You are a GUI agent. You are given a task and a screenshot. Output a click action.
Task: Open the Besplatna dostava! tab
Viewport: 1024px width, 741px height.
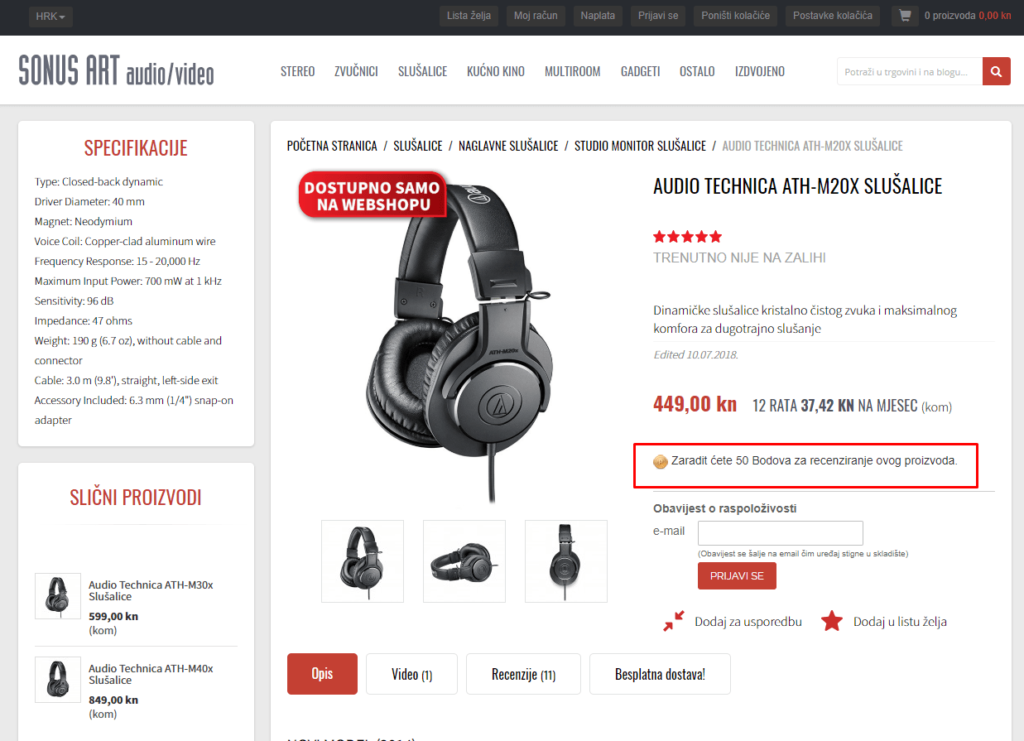click(x=660, y=674)
